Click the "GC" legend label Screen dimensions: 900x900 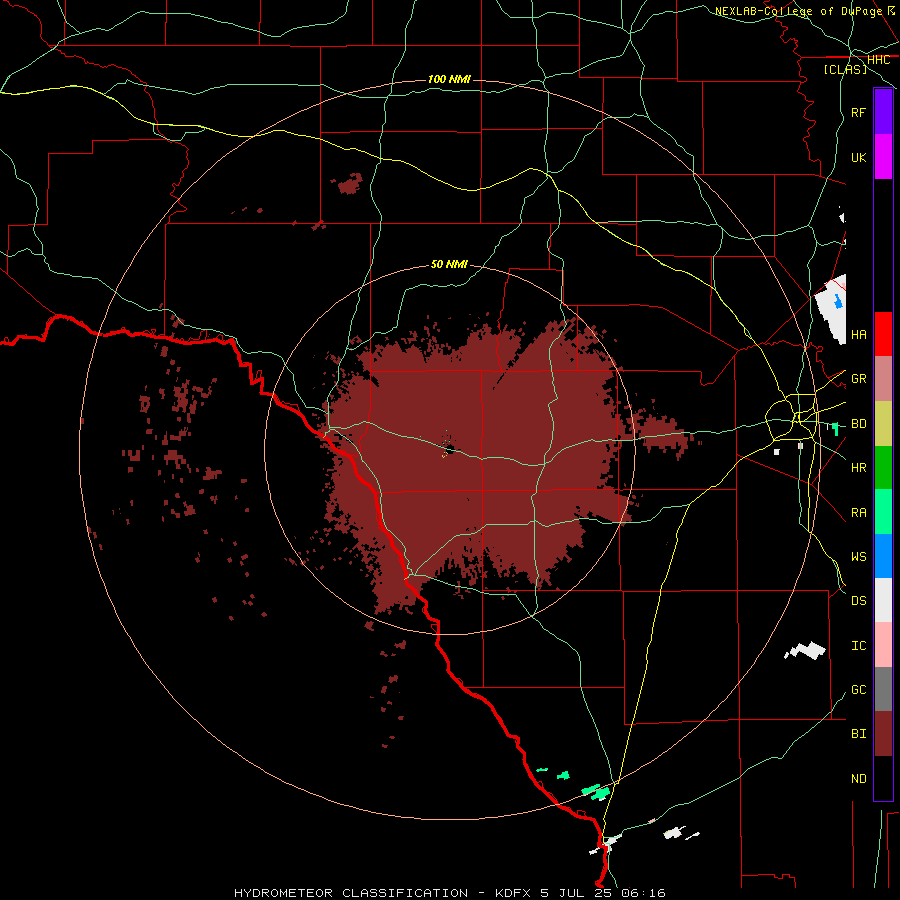point(858,690)
